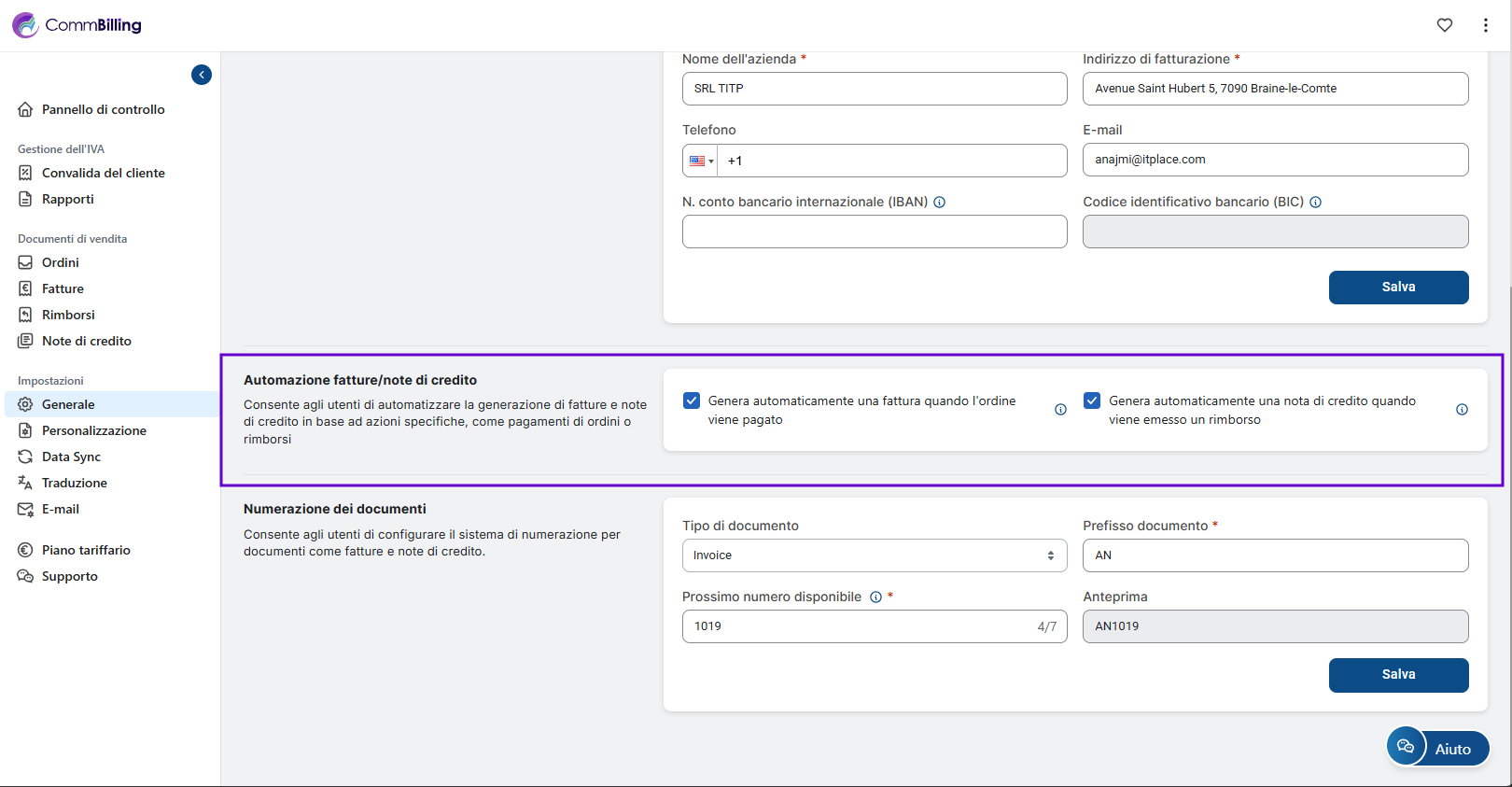
Task: Save document numbering with the lower Salva button
Action: coord(1398,675)
